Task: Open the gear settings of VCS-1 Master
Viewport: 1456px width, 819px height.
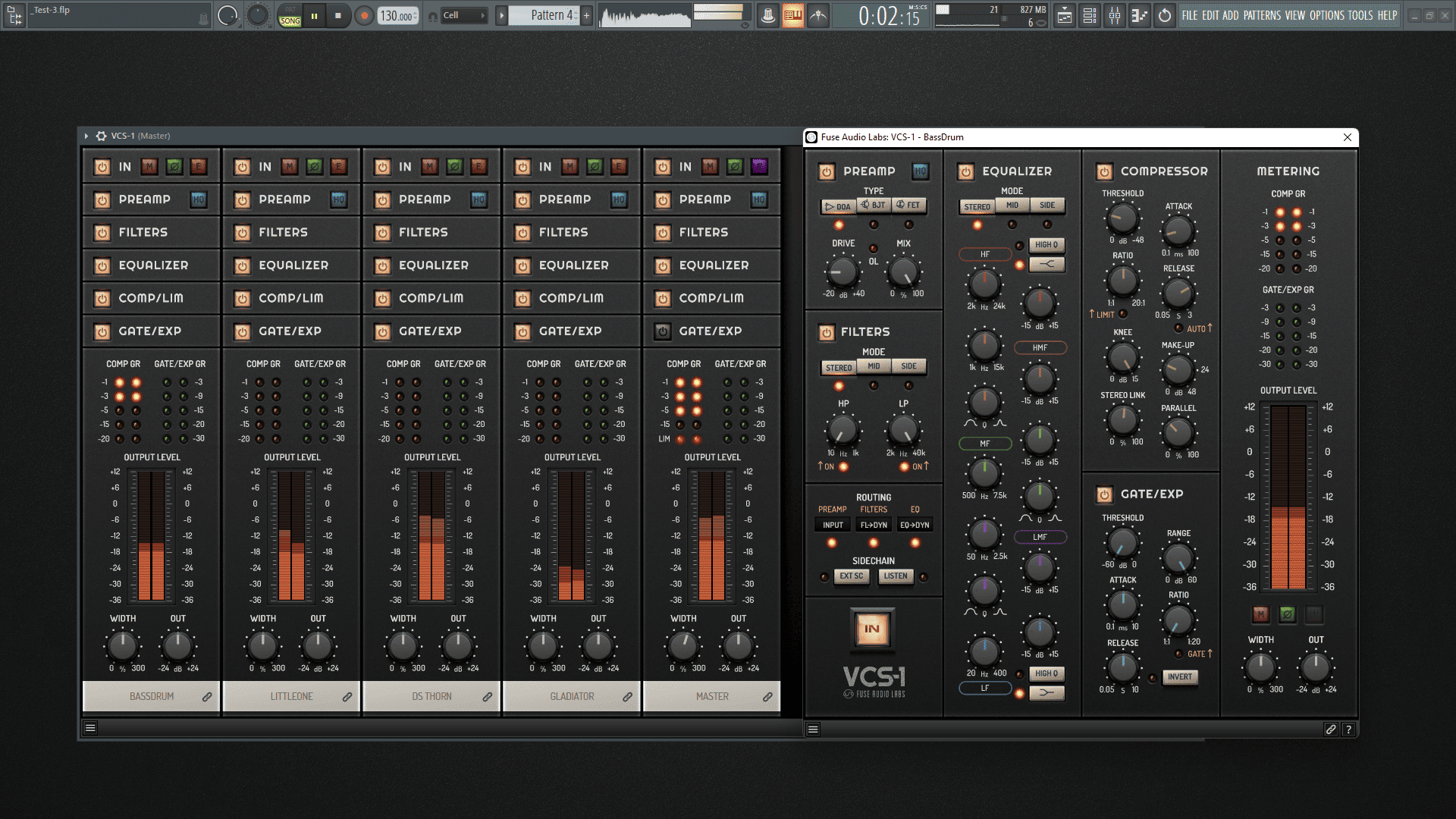Action: tap(102, 136)
